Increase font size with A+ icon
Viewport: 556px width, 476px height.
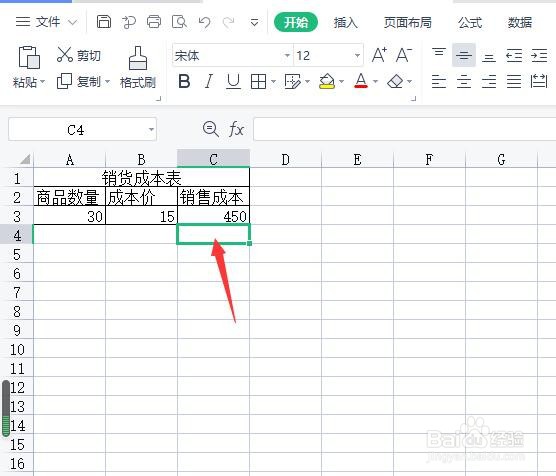379,55
